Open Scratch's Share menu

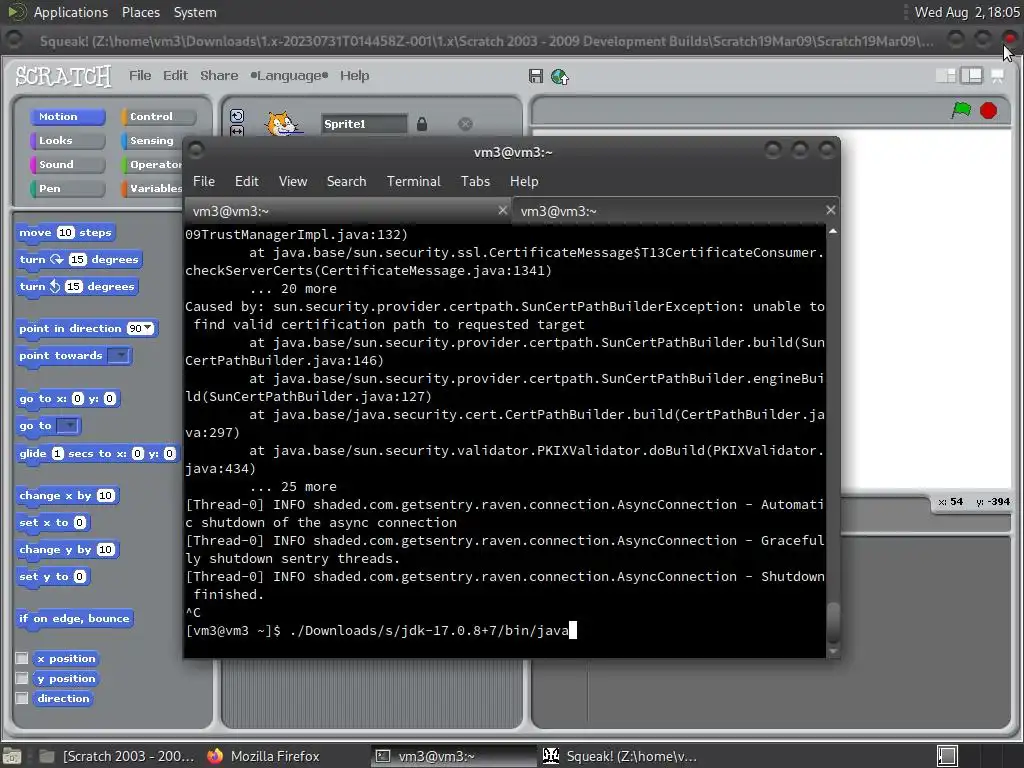coord(219,76)
